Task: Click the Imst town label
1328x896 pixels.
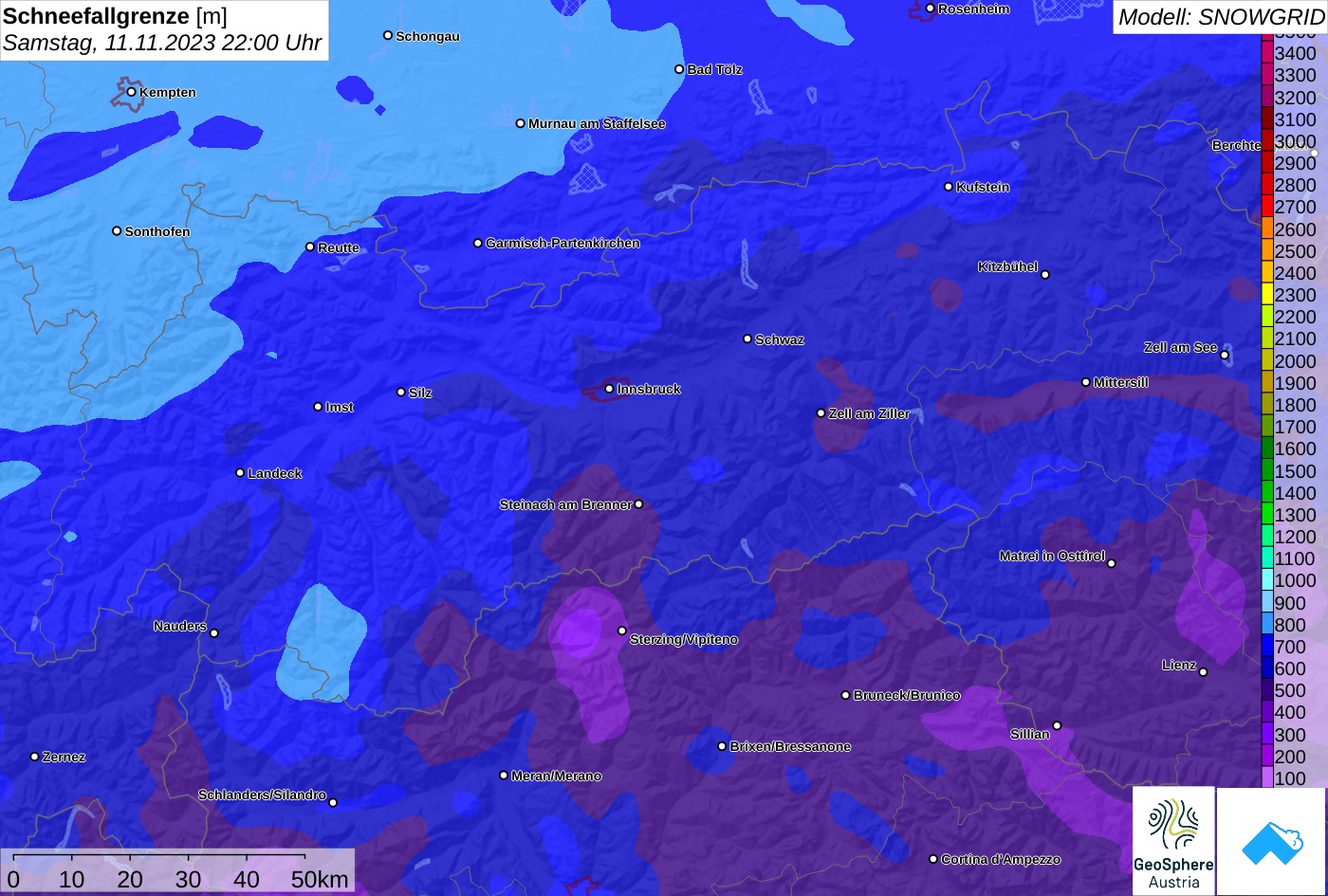Action: tap(340, 407)
